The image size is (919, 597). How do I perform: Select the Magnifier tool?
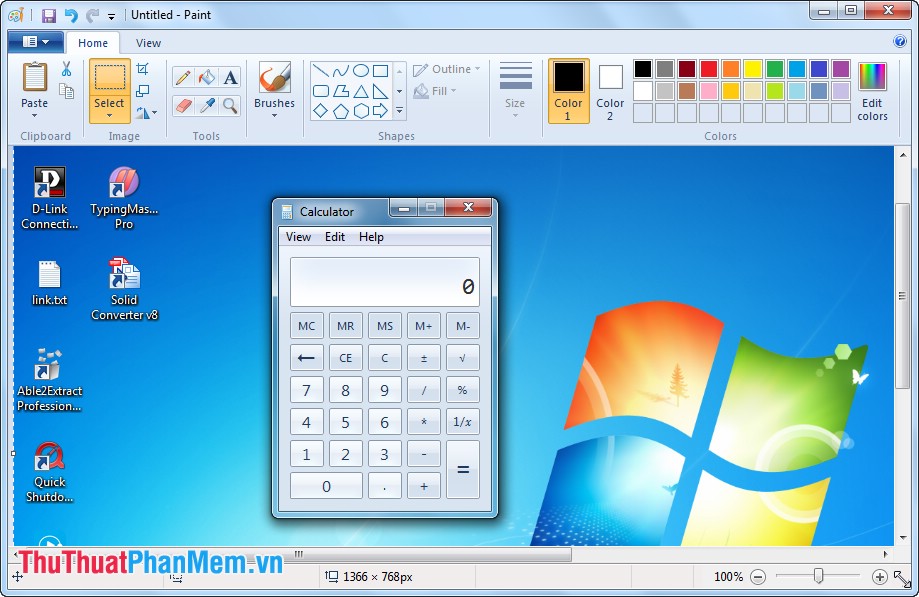230,105
